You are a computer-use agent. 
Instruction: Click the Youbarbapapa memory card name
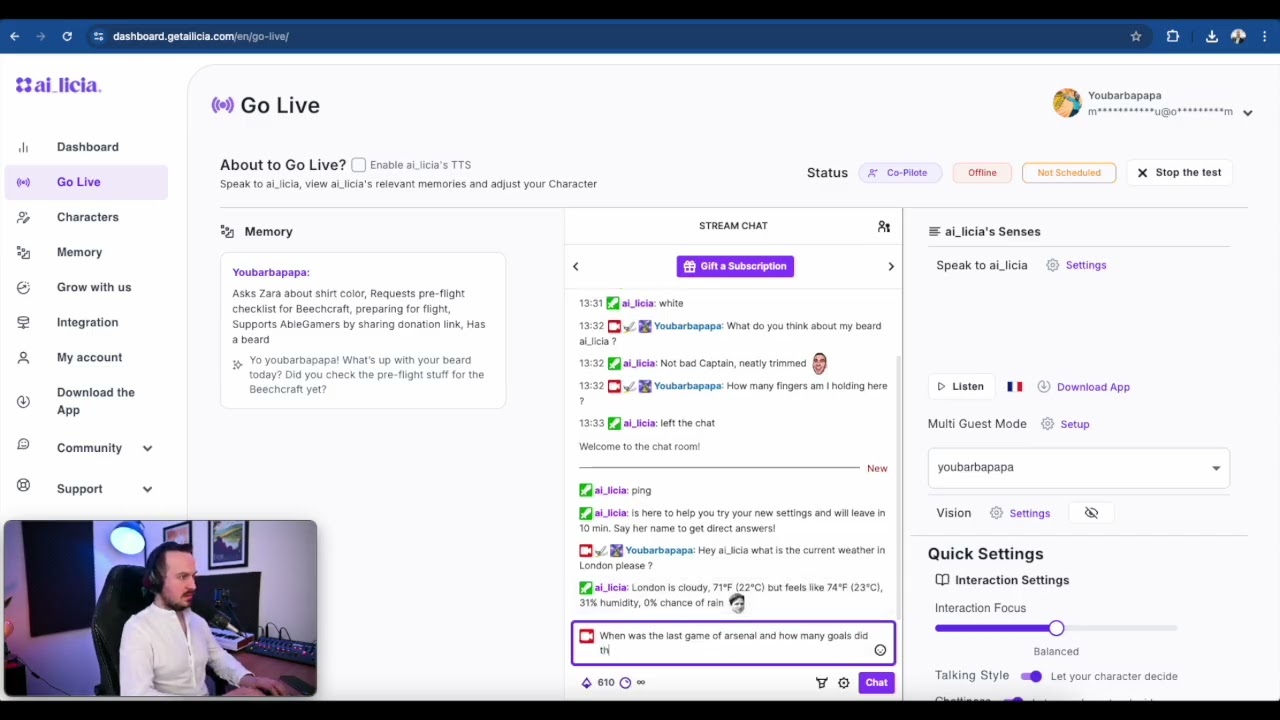[x=271, y=272]
